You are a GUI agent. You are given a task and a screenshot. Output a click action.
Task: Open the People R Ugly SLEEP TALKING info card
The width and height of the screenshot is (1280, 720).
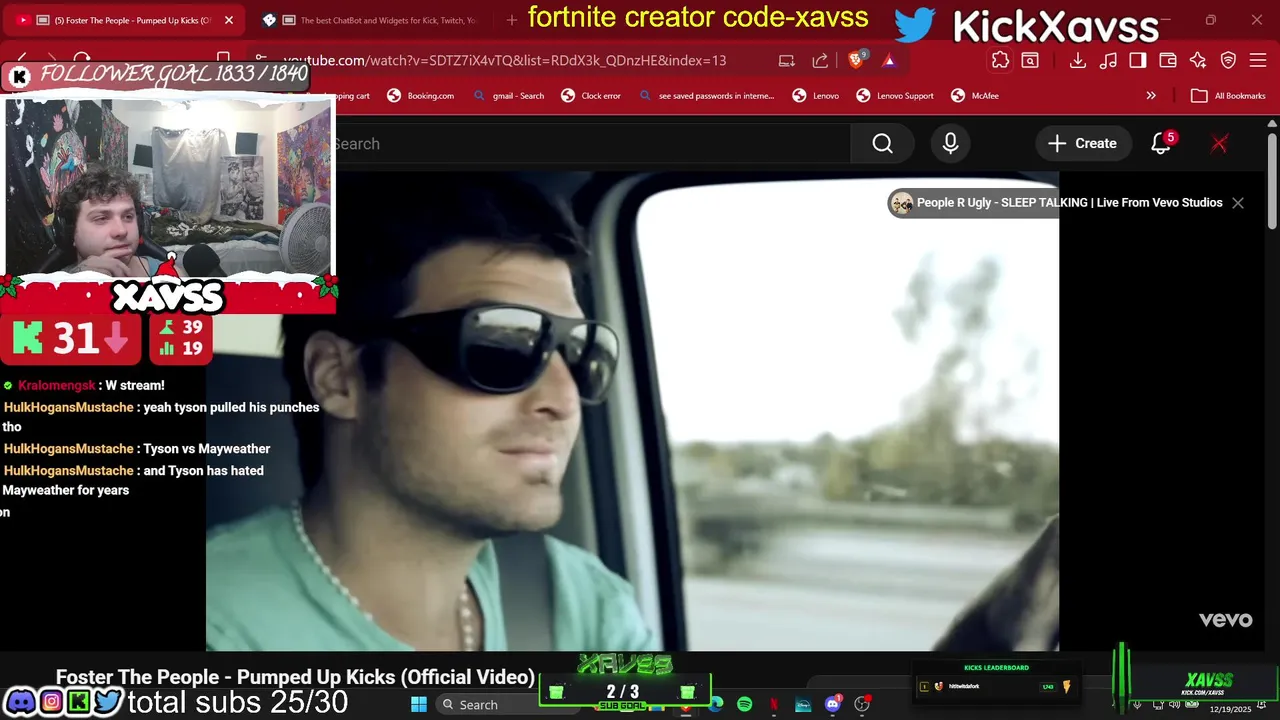click(1056, 203)
